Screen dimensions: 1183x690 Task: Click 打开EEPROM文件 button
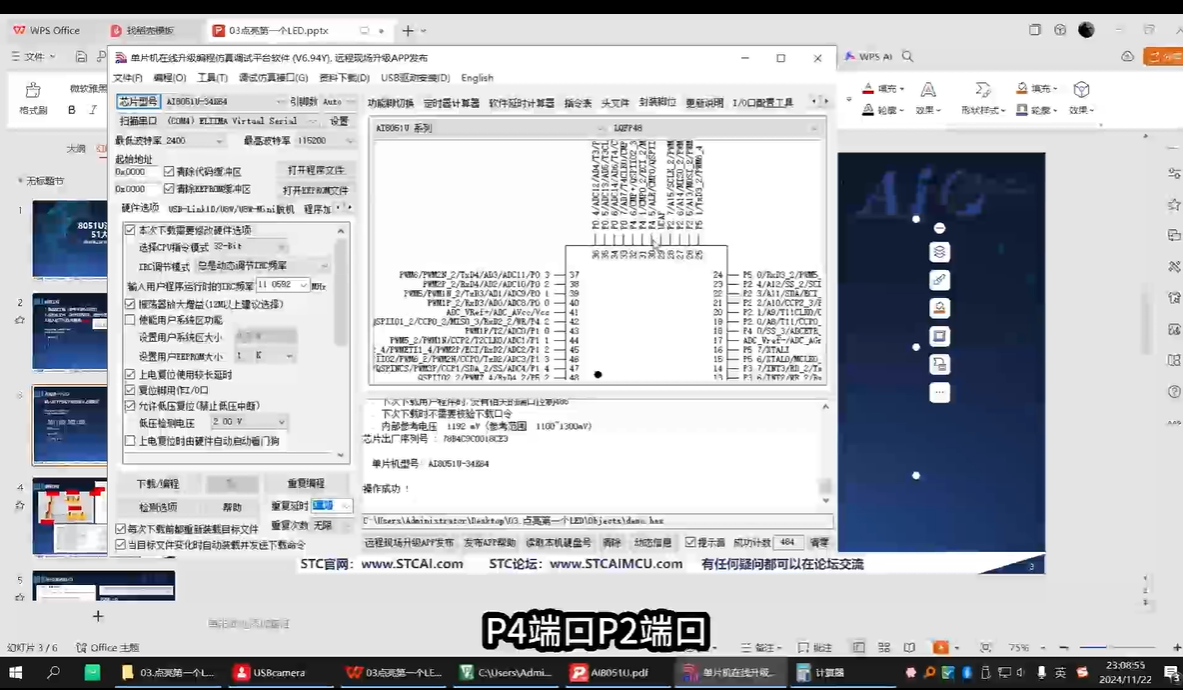pos(315,190)
